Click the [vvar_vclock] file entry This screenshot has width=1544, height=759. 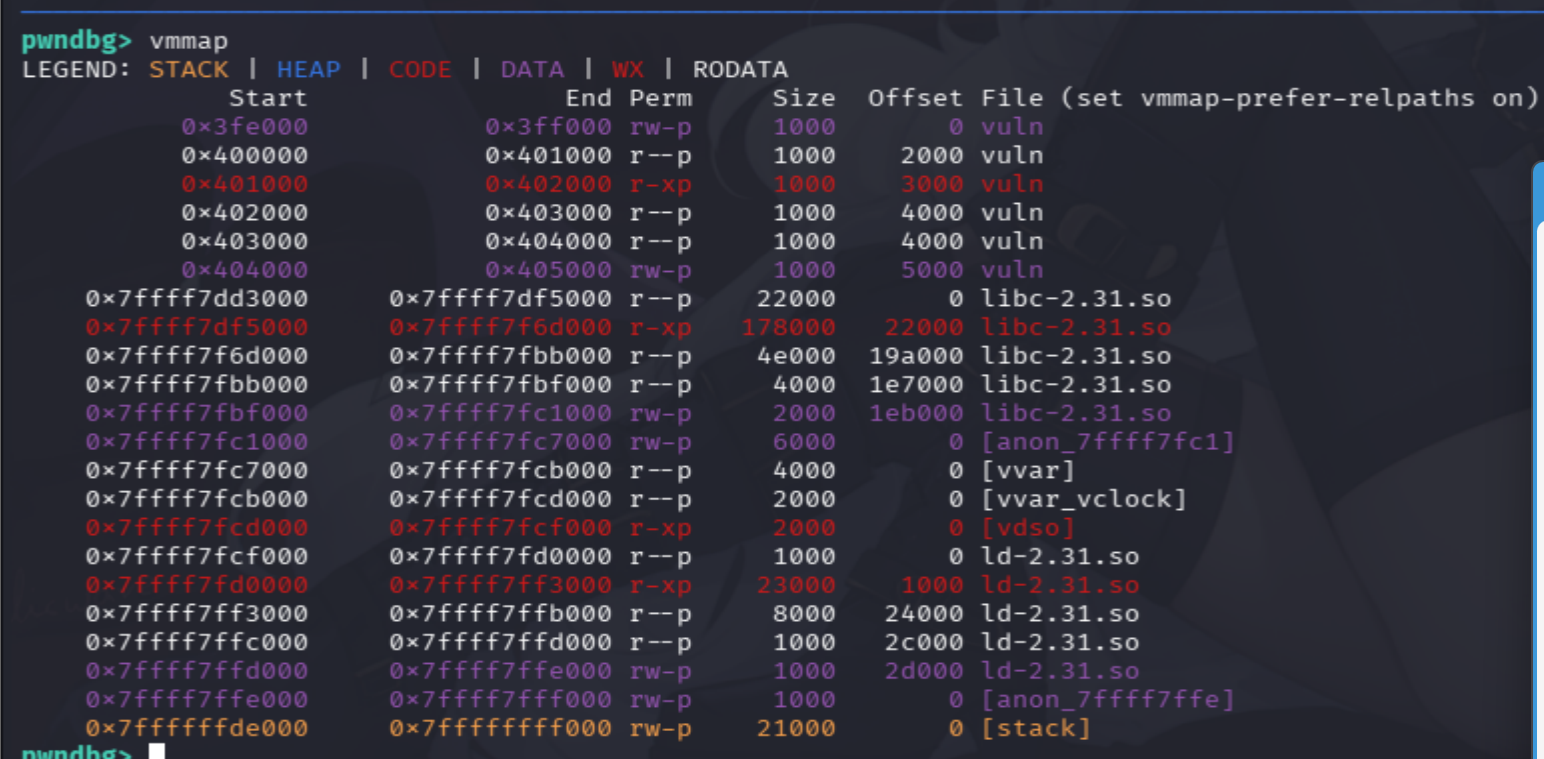[x=1083, y=498]
